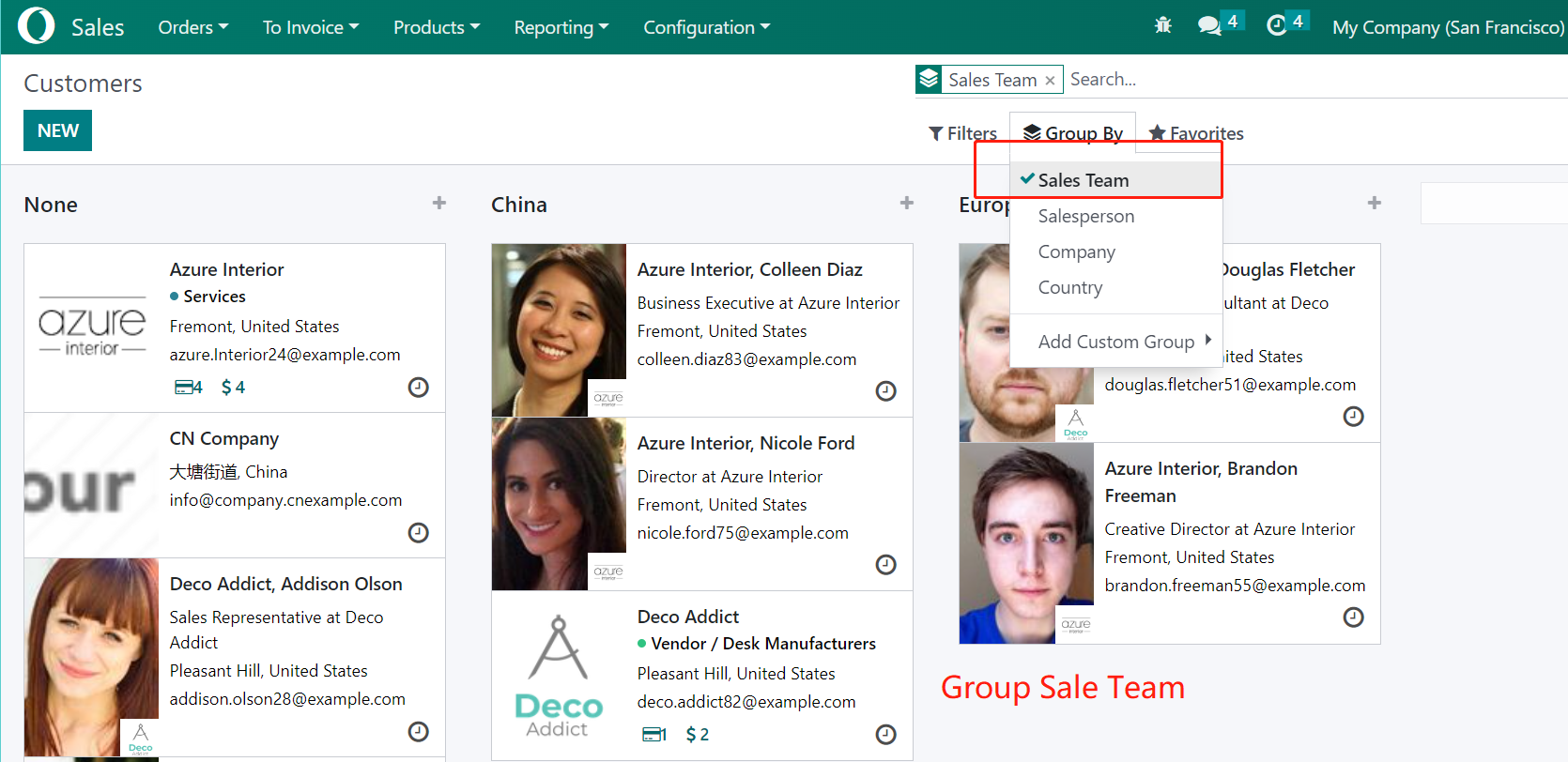Image resolution: width=1568 pixels, height=762 pixels.
Task: Click email brandon.freeman55@example.com
Action: tap(1235, 586)
